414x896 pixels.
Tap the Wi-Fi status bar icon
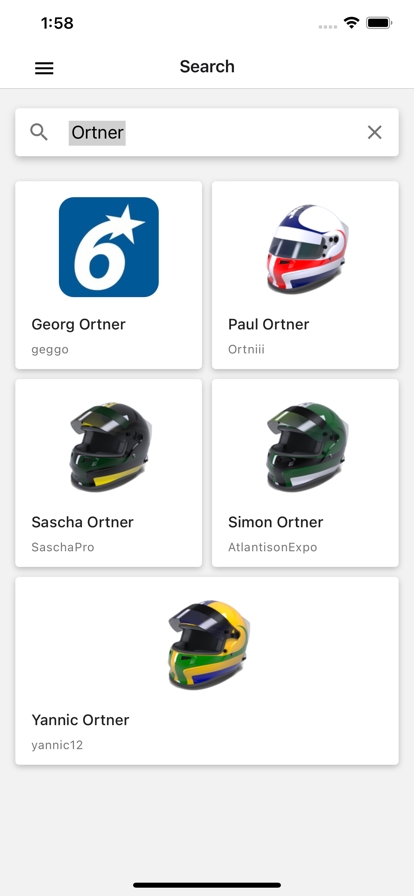click(351, 23)
